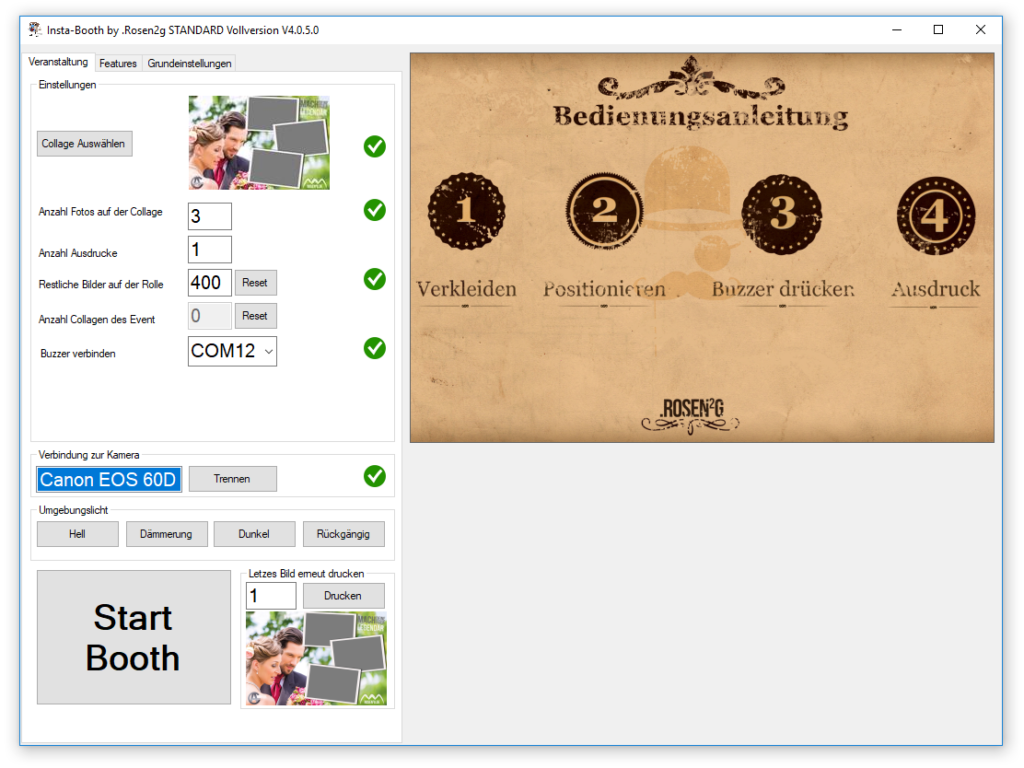Click the big Start Booth button
Viewport: 1024px width, 768px height.
tap(133, 637)
